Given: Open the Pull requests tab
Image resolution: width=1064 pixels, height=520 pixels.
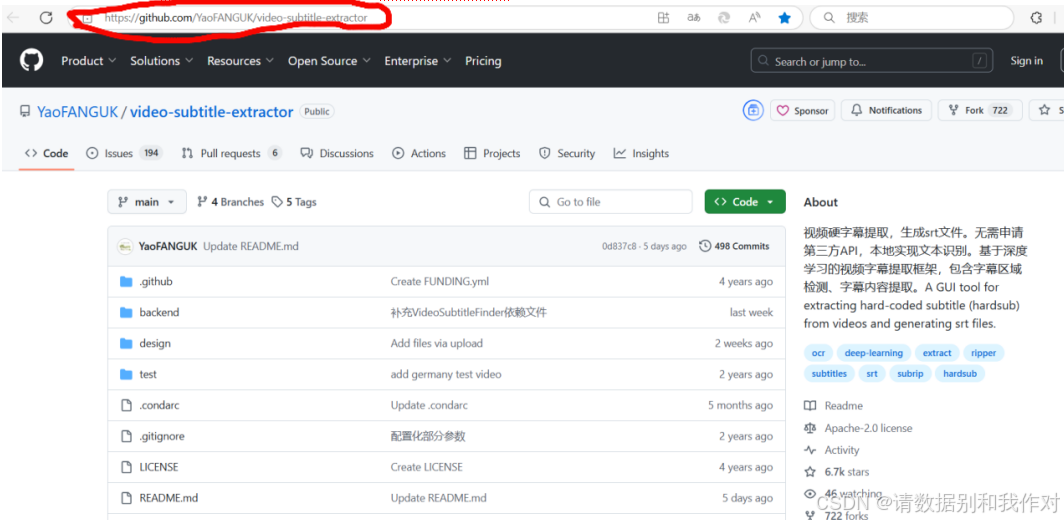Looking at the screenshot, I should pos(231,153).
